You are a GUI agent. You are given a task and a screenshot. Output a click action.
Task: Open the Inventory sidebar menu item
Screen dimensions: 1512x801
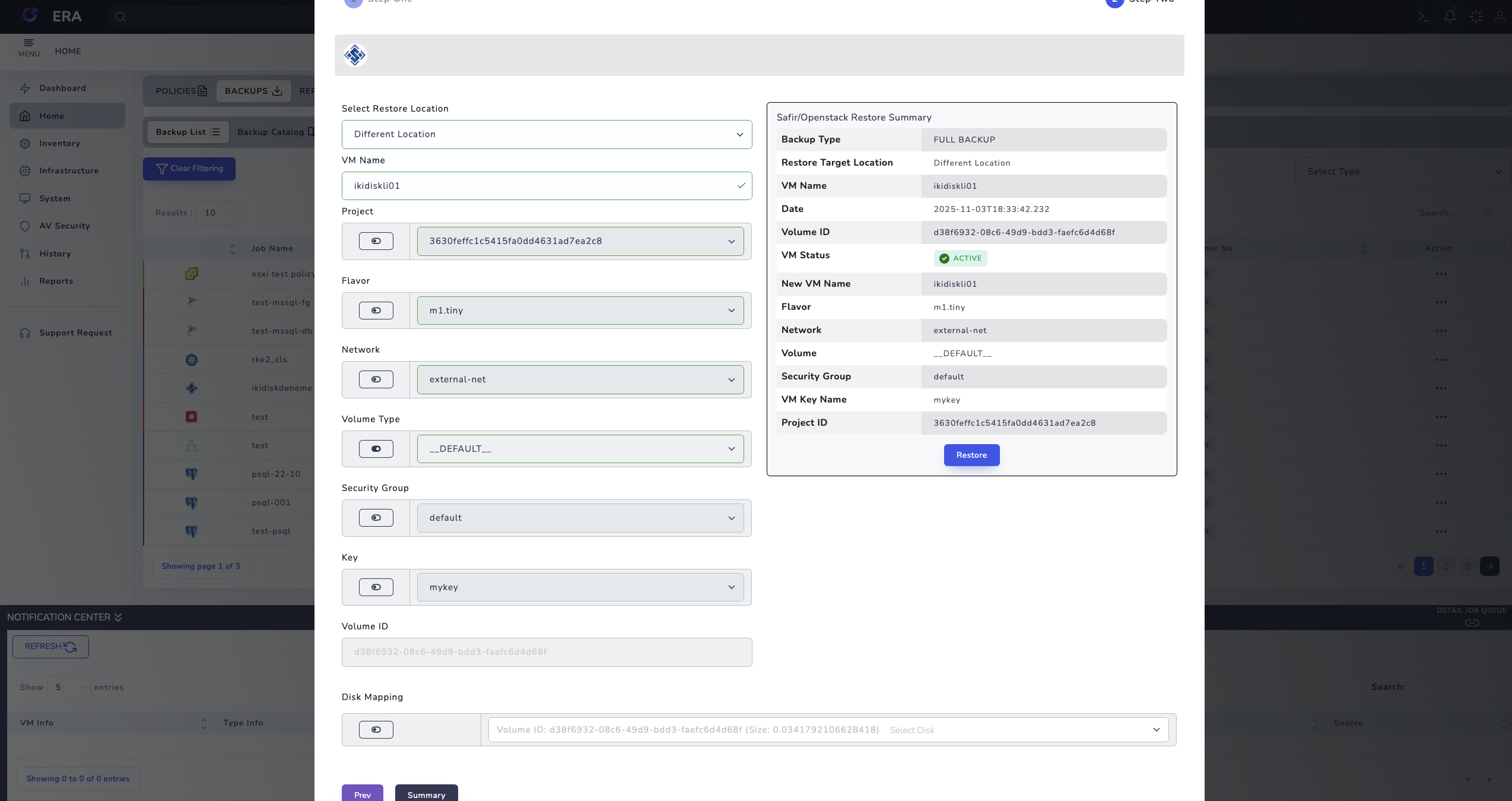pos(59,144)
